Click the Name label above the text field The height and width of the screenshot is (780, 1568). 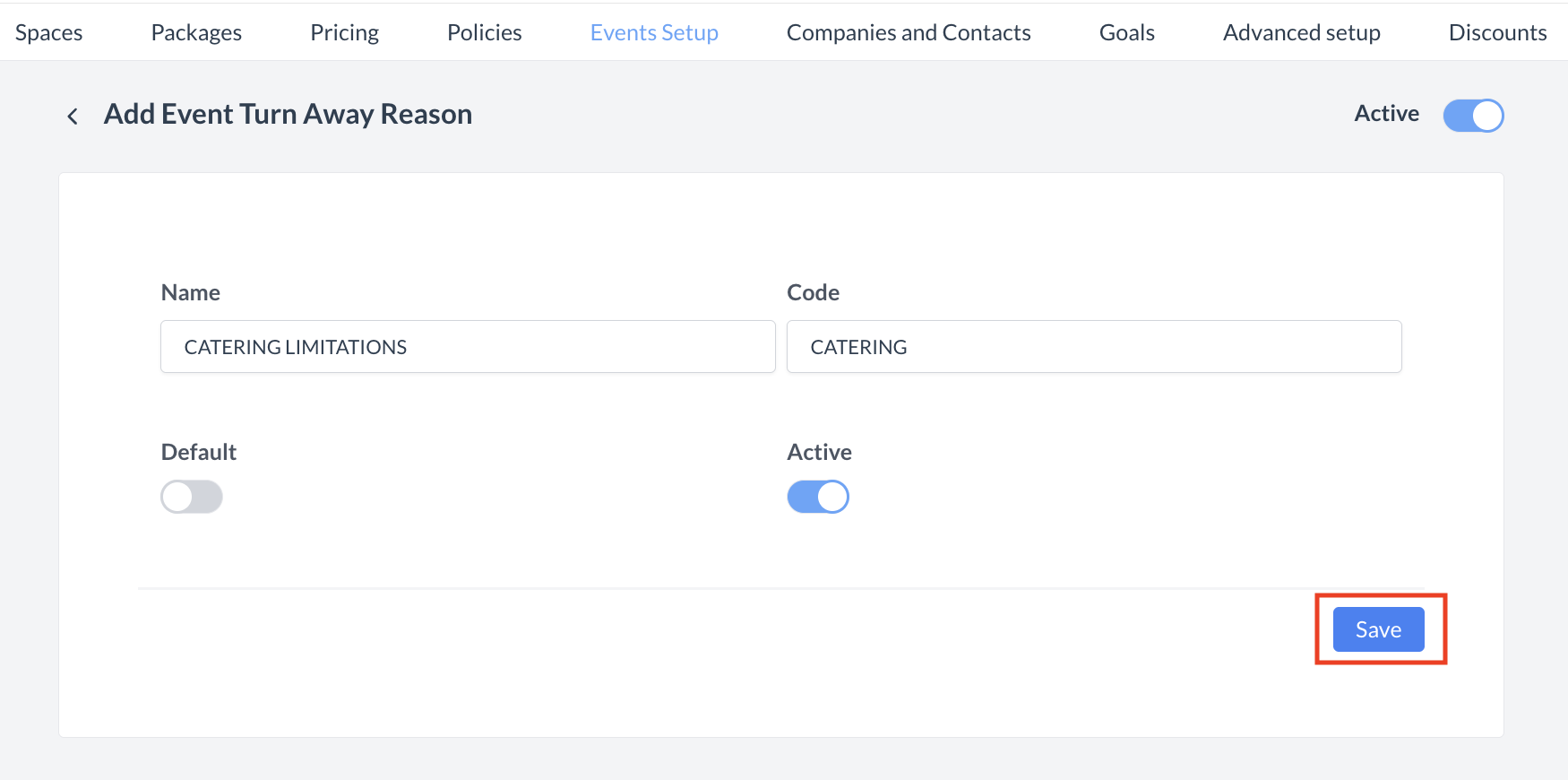tap(191, 292)
